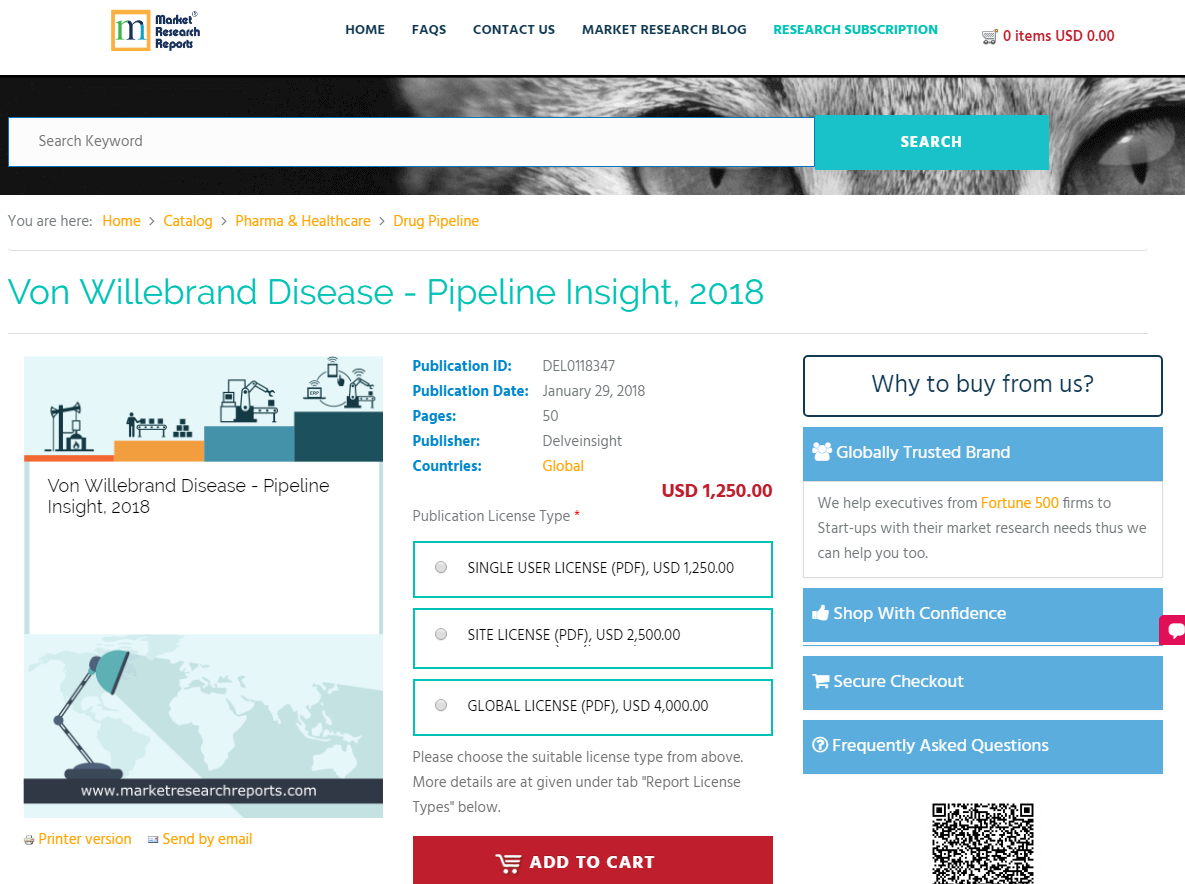Select RESEARCH SUBSCRIPTION in the navigation menu
Viewport: 1185px width, 884px height.
(855, 30)
